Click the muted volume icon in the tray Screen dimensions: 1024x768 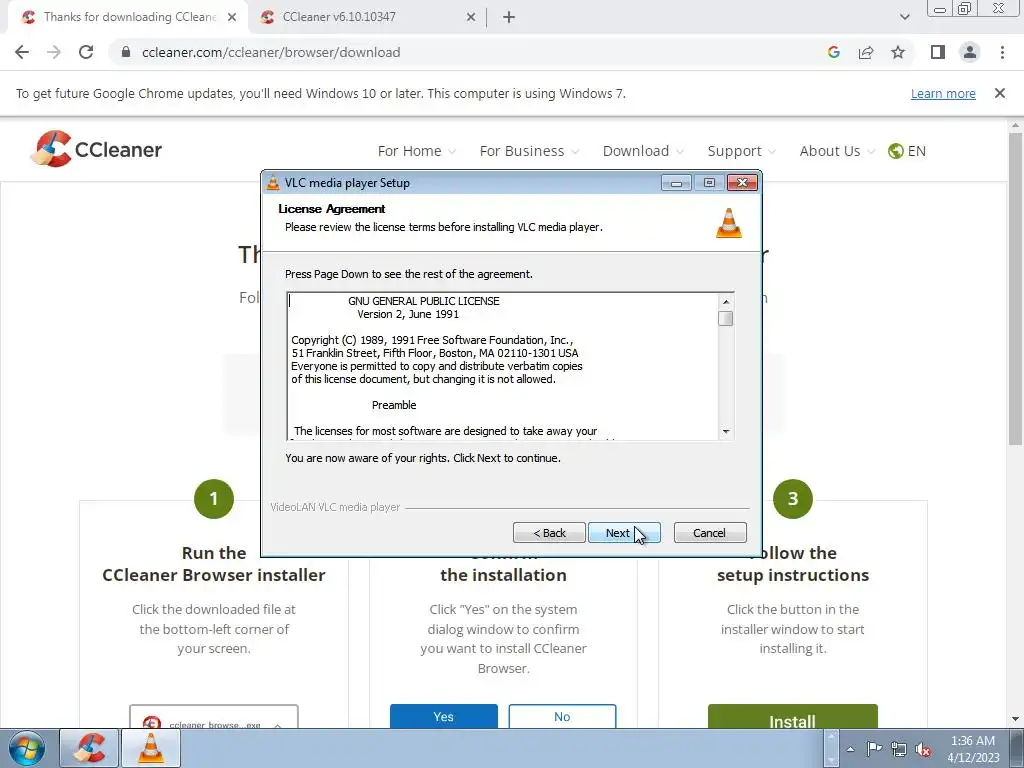point(923,749)
